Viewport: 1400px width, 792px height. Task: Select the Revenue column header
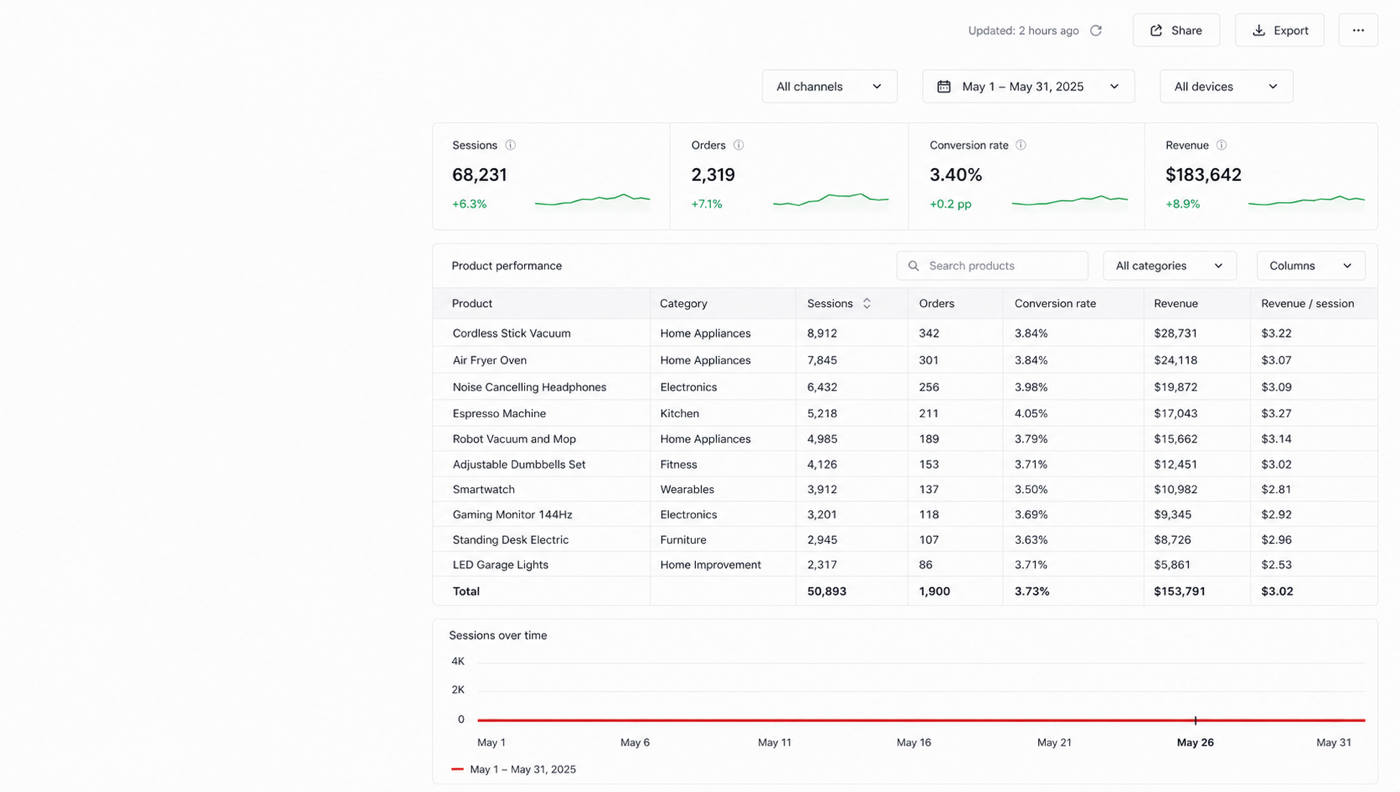1176,303
